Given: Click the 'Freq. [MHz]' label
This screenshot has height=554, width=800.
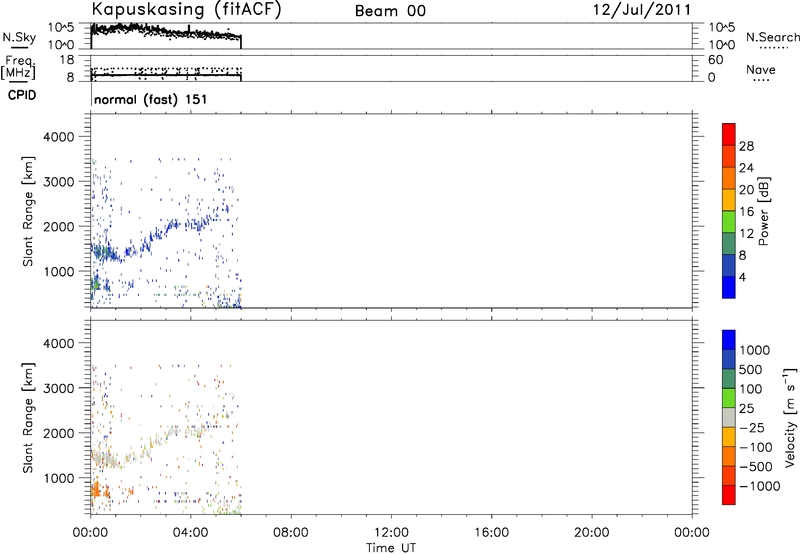Looking at the screenshot, I should [18, 67].
